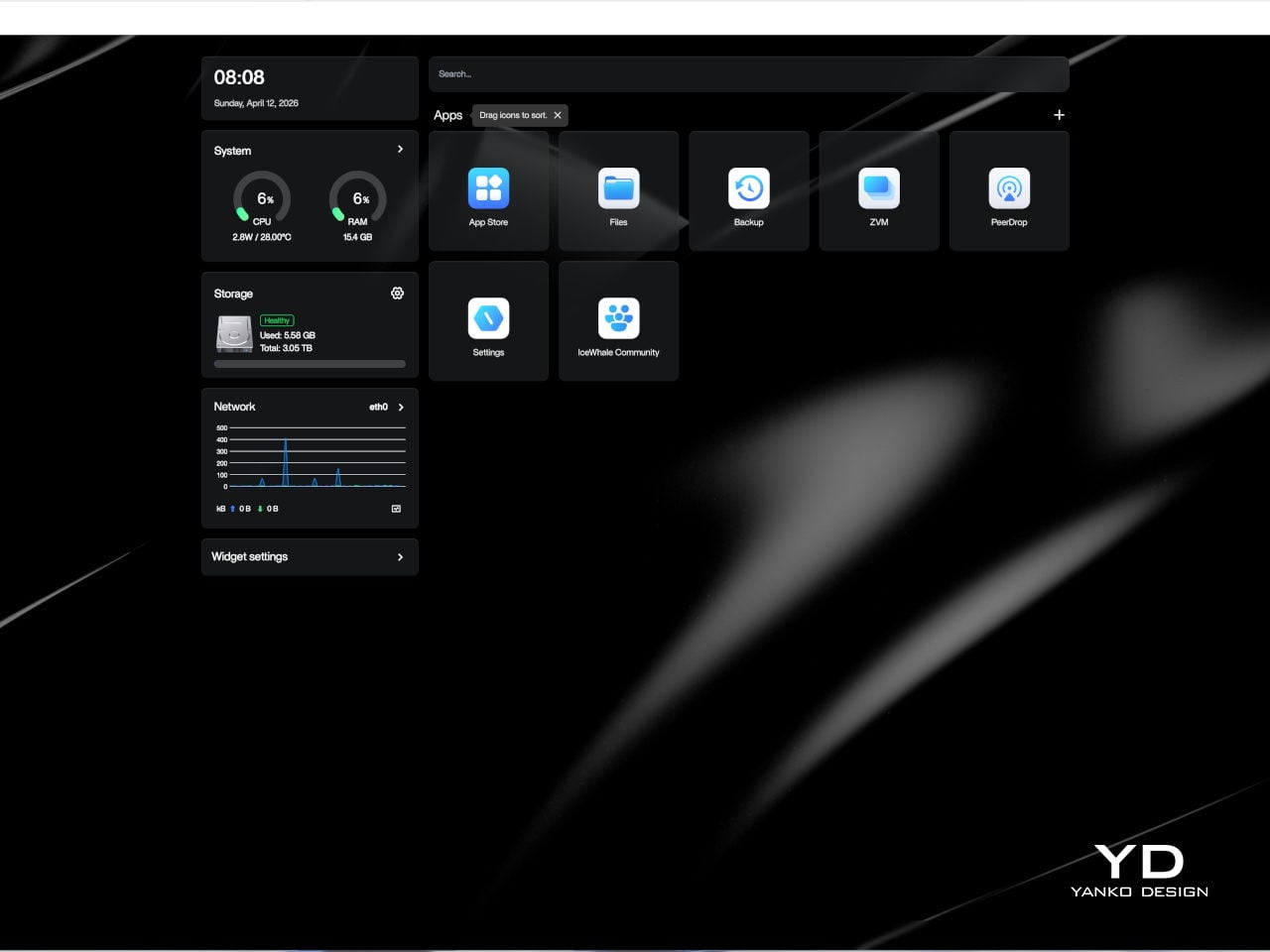Dismiss the 'Drag icons to sort' tip
The height and width of the screenshot is (952, 1270).
tap(558, 115)
